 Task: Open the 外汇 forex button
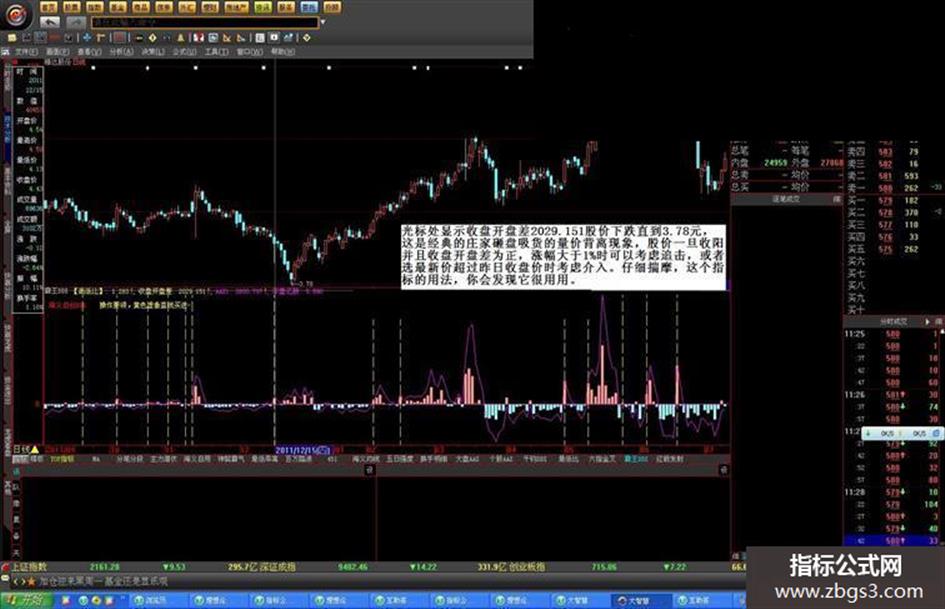tap(187, 7)
